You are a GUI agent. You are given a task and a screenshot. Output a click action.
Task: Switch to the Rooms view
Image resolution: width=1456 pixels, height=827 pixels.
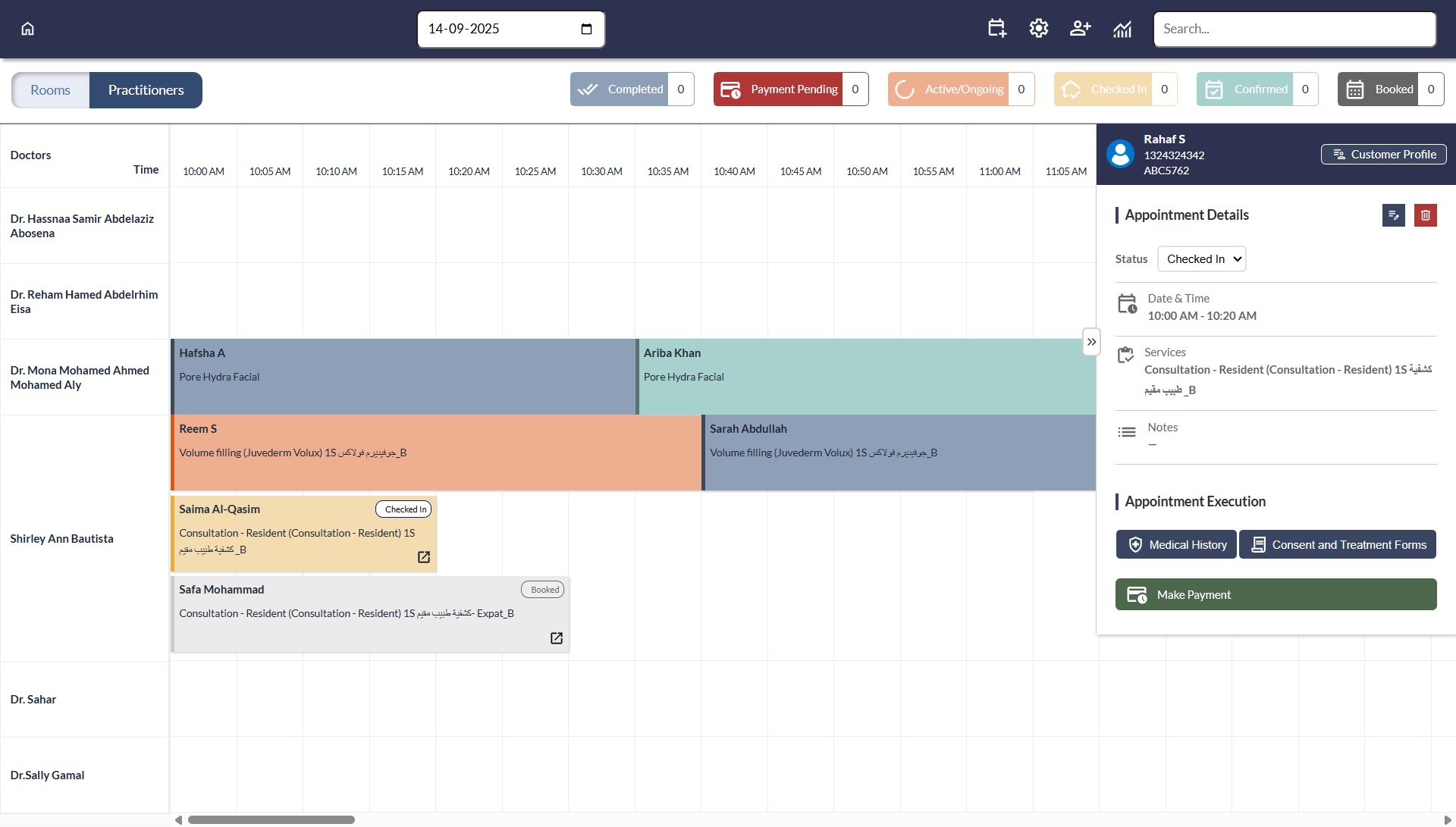[49, 89]
